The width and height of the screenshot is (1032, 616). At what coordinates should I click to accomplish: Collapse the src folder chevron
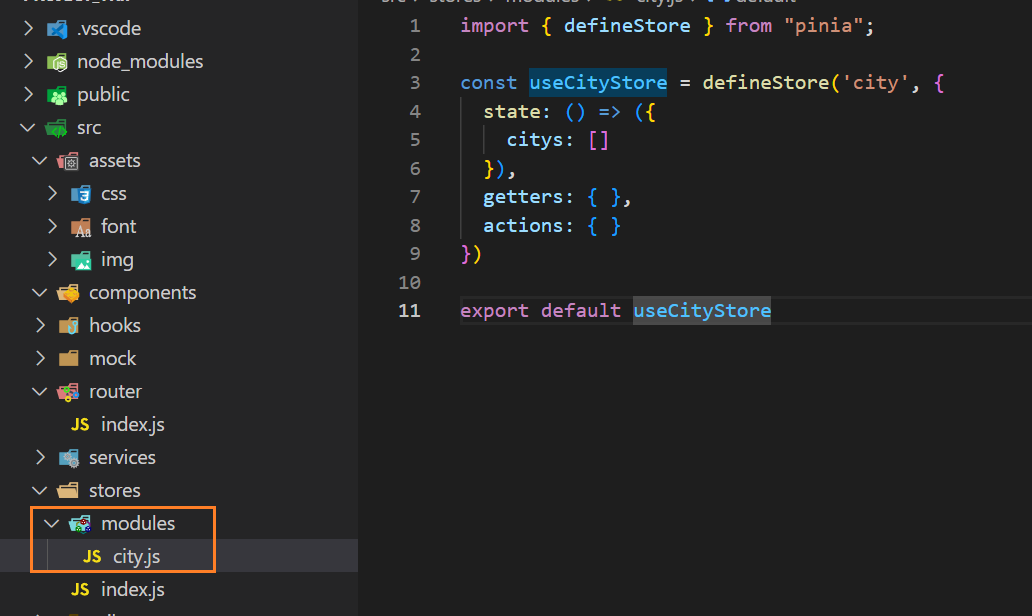click(28, 128)
